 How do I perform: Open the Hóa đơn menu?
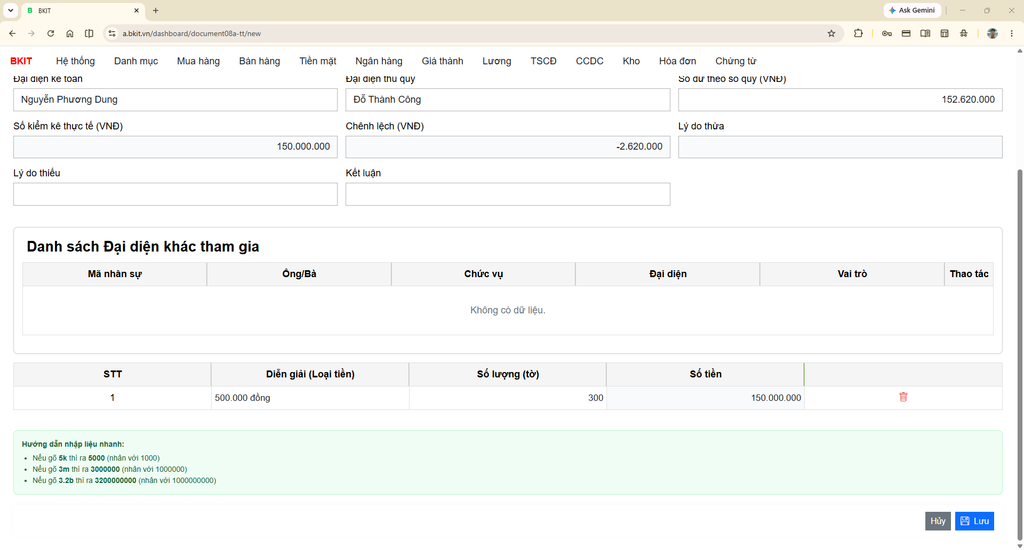click(677, 61)
